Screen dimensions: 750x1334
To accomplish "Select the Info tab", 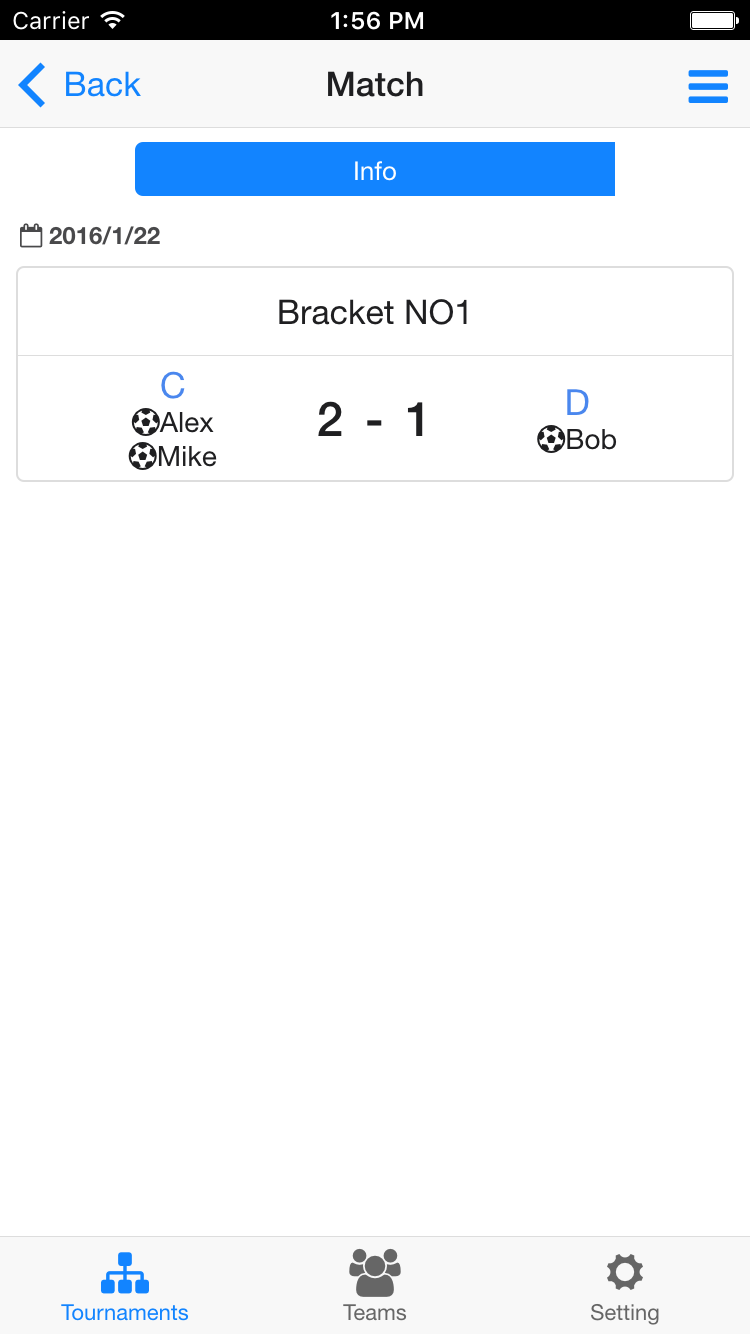I will click(x=375, y=170).
